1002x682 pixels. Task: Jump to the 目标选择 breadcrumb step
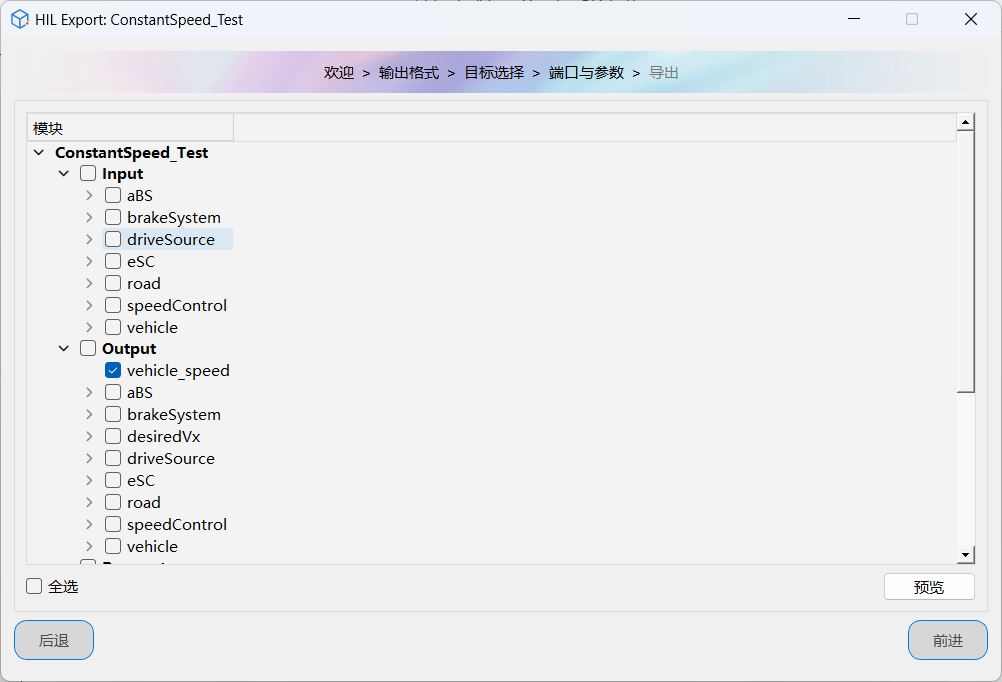click(493, 73)
